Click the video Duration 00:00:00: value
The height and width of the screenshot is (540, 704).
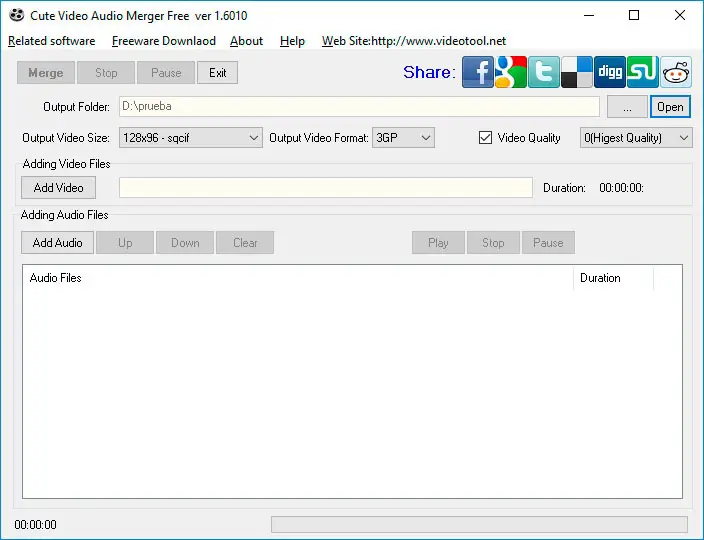621,188
